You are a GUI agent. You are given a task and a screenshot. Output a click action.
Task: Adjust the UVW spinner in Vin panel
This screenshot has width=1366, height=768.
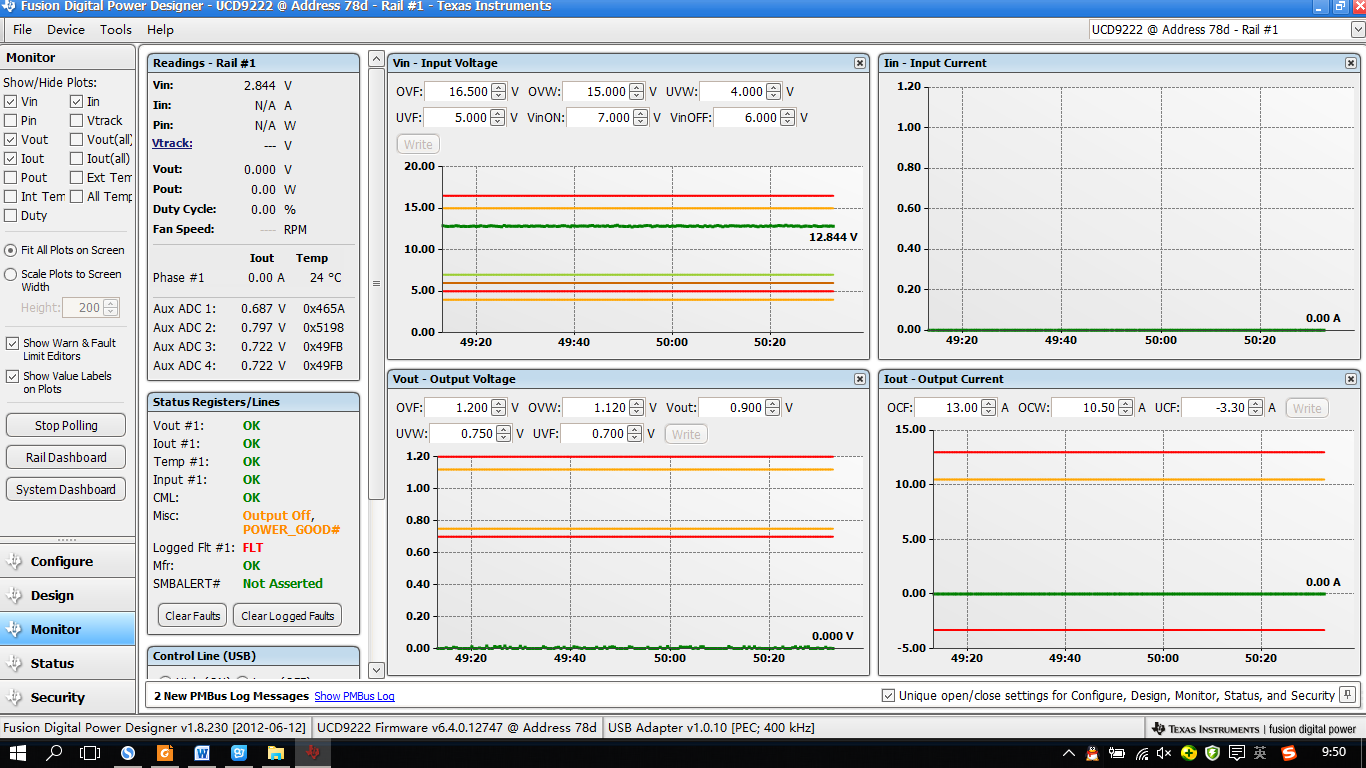point(775,92)
